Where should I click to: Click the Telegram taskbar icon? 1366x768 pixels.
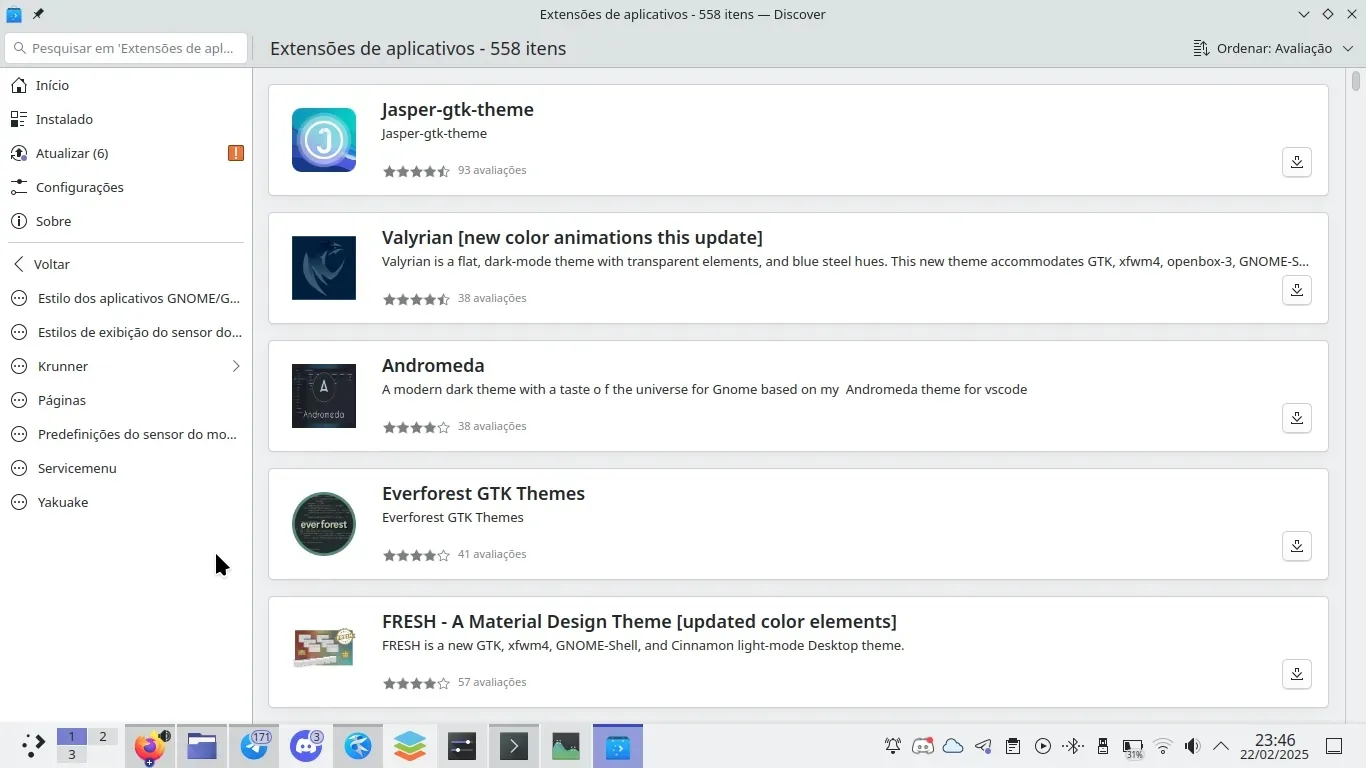tap(254, 746)
